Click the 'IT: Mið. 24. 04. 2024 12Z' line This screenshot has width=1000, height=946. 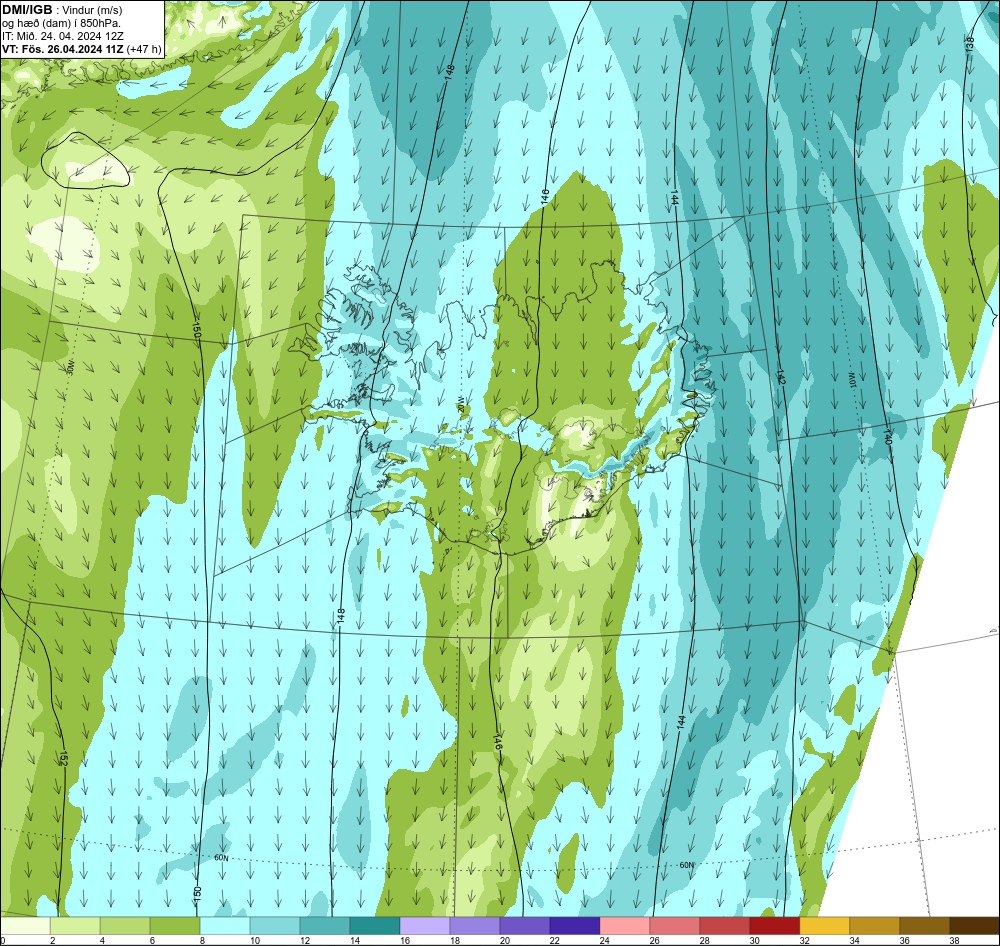[63, 36]
